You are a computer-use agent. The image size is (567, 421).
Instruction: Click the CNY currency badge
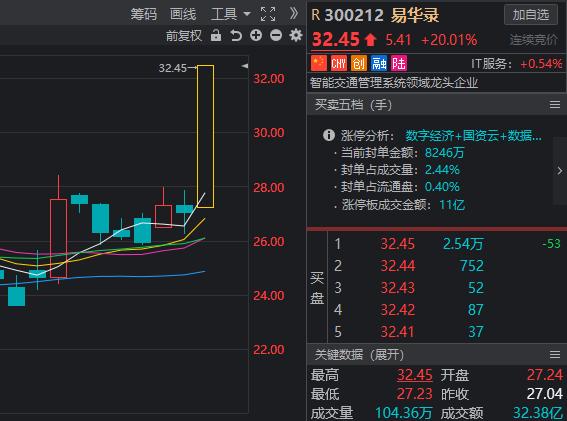click(339, 63)
